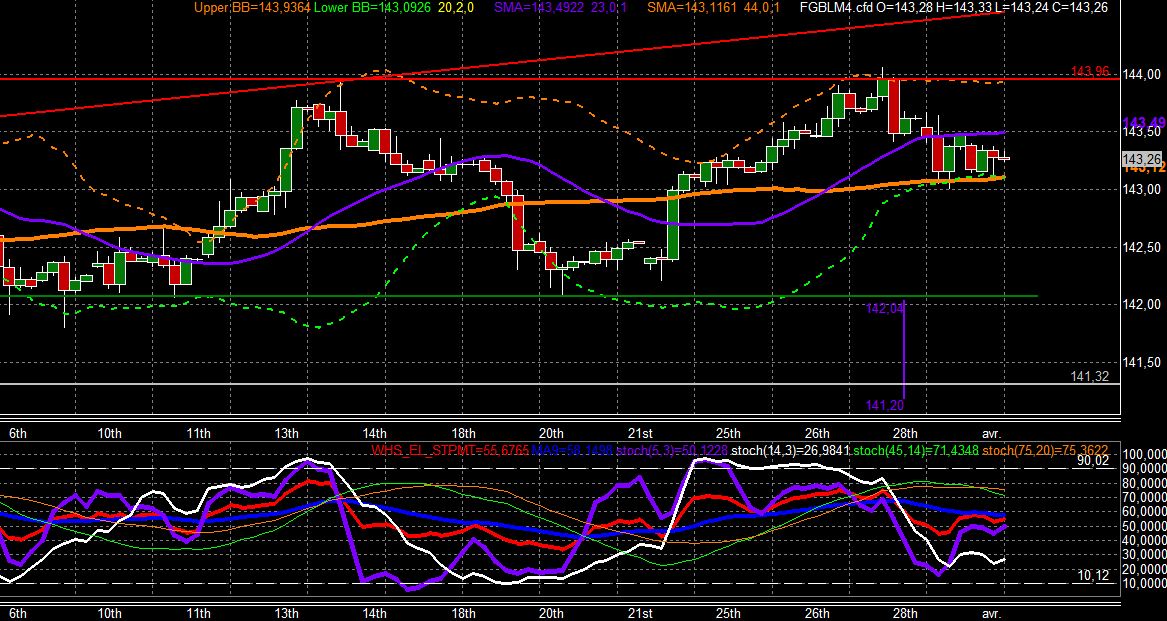
Task: Click '6th' on the price chart date axis
Action: (x=19, y=433)
